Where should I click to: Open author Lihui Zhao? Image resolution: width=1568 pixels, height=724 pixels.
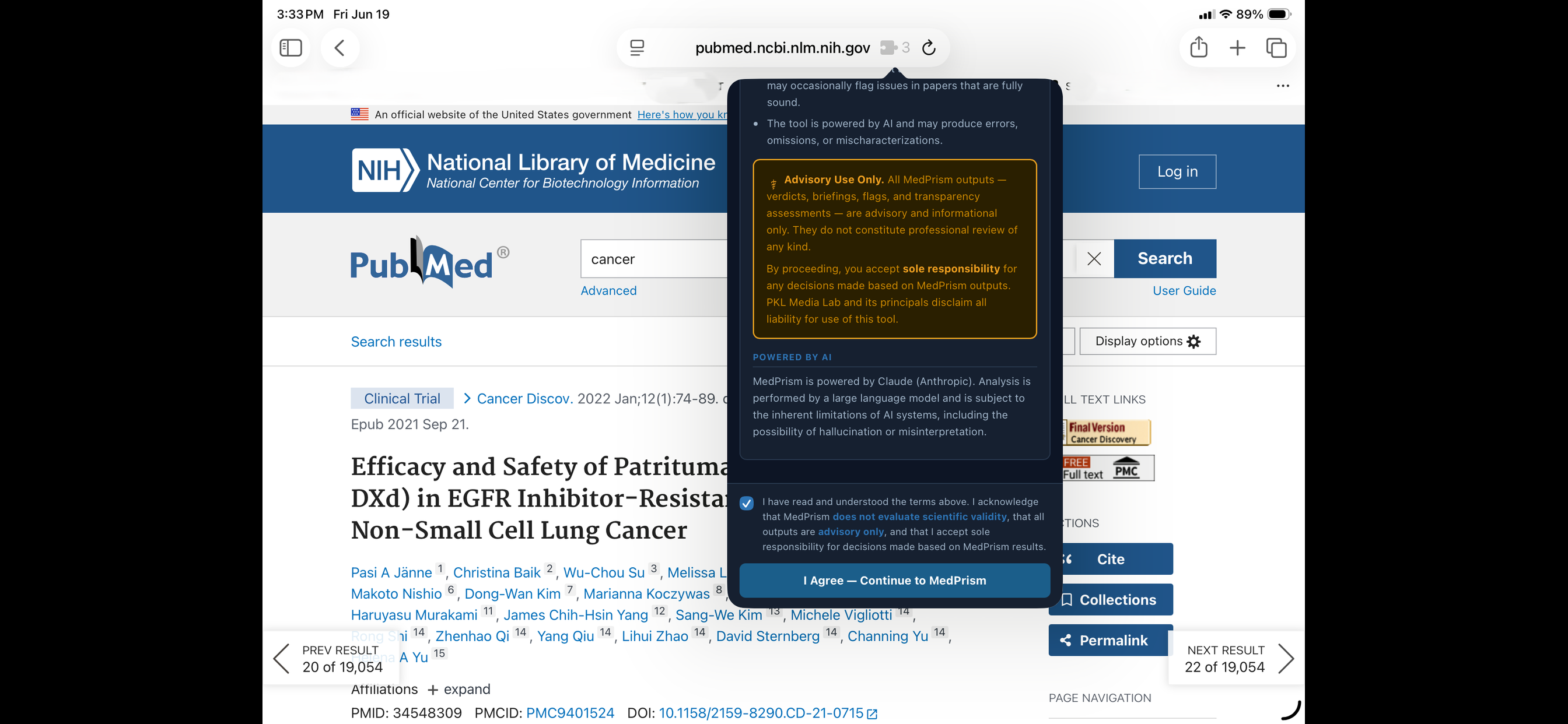[x=655, y=637]
